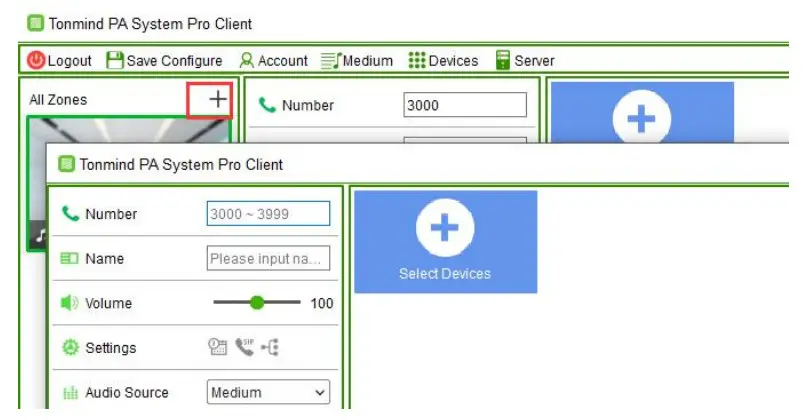
Task: Focus the Name field with 'Please input na...' placeholder
Action: [x=268, y=258]
